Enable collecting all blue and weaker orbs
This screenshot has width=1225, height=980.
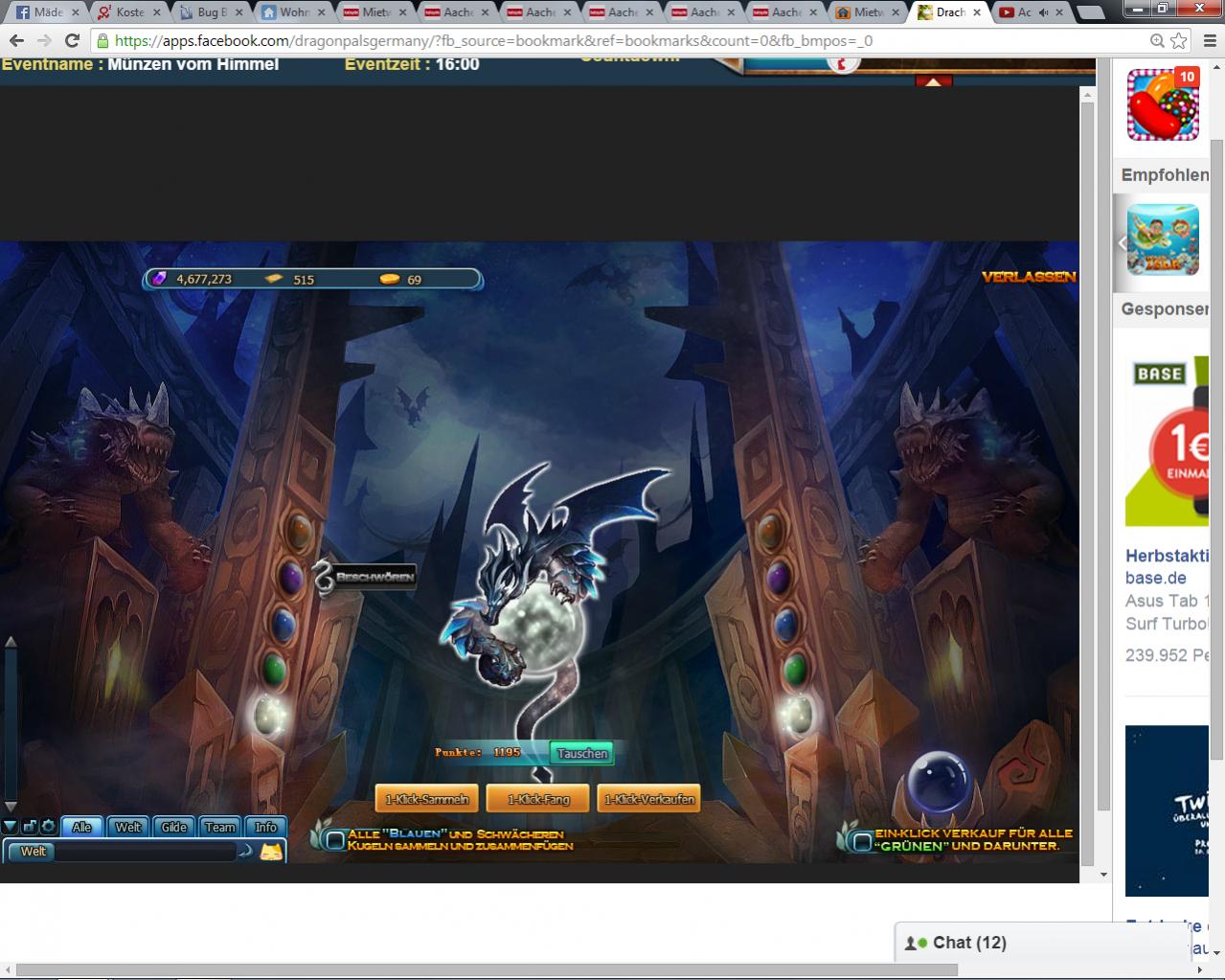coord(335,840)
